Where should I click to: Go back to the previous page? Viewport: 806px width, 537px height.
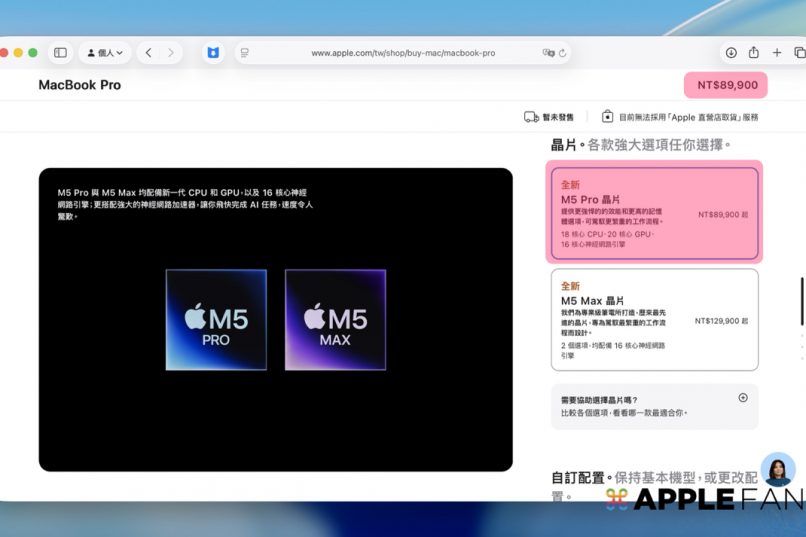click(149, 53)
